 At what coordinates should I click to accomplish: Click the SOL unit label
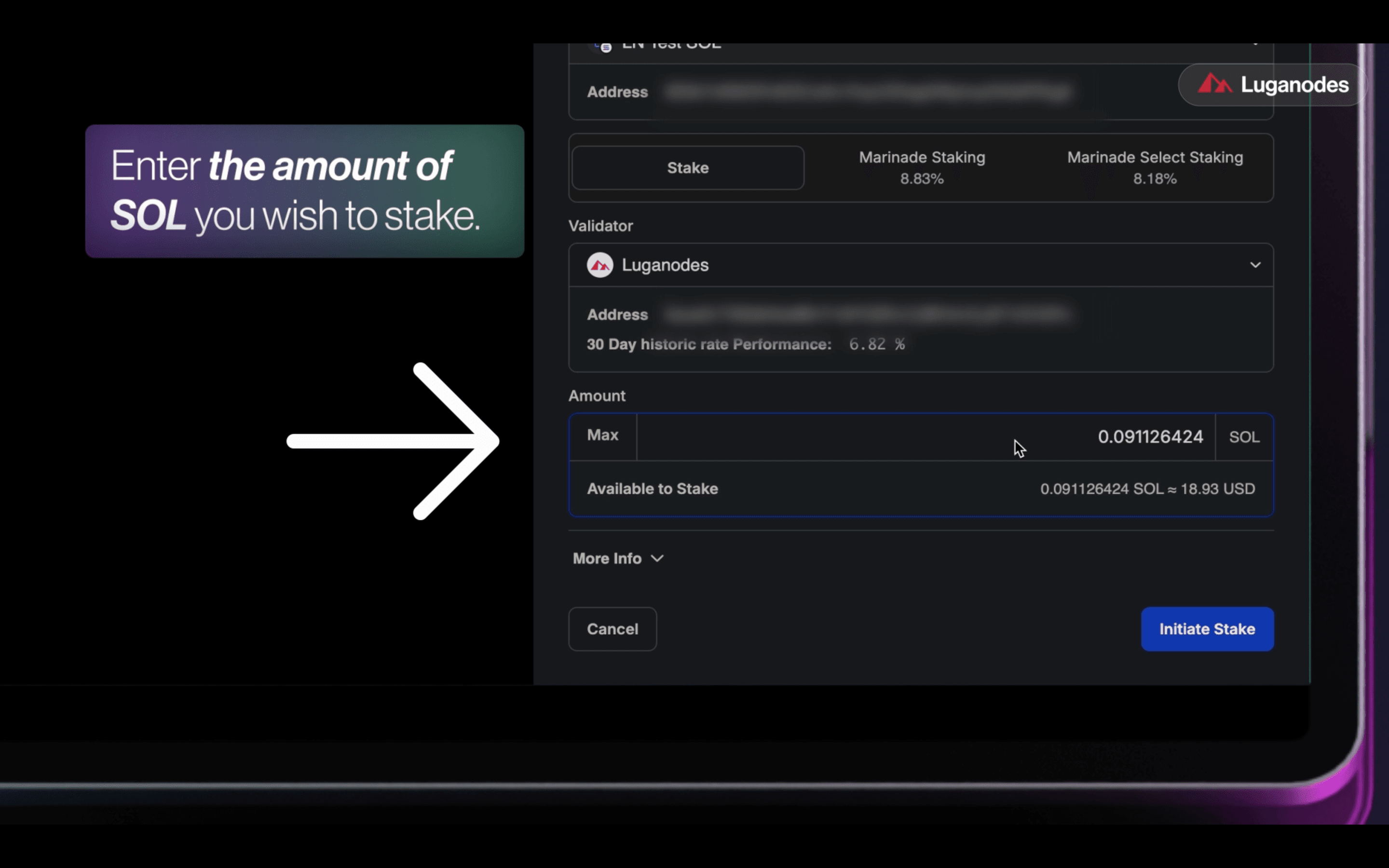point(1244,437)
